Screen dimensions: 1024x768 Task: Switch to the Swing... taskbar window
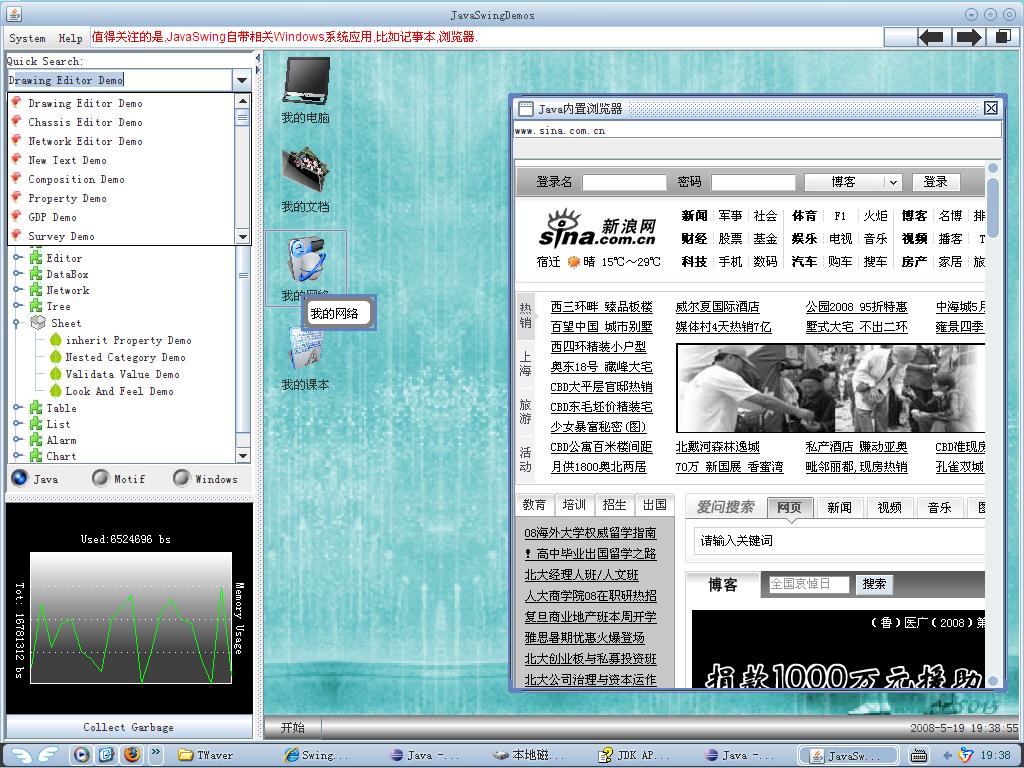tap(317, 755)
